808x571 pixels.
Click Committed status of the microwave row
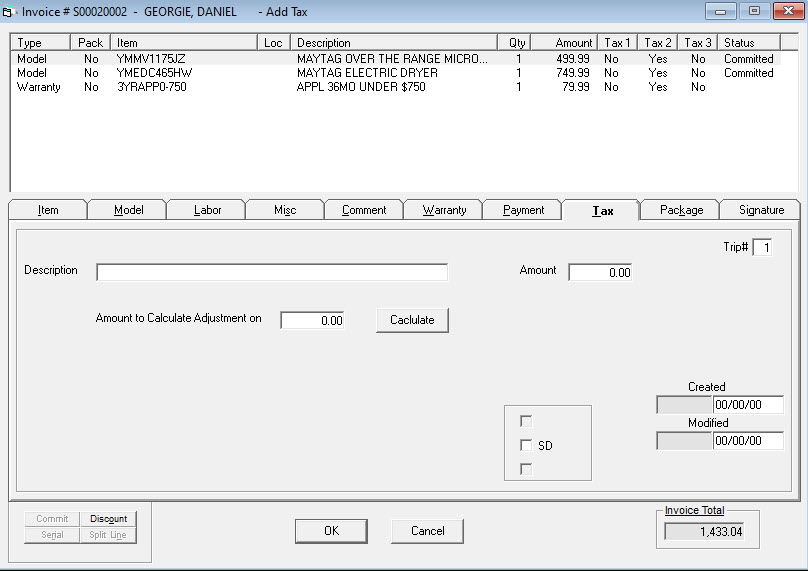pyautogui.click(x=749, y=59)
